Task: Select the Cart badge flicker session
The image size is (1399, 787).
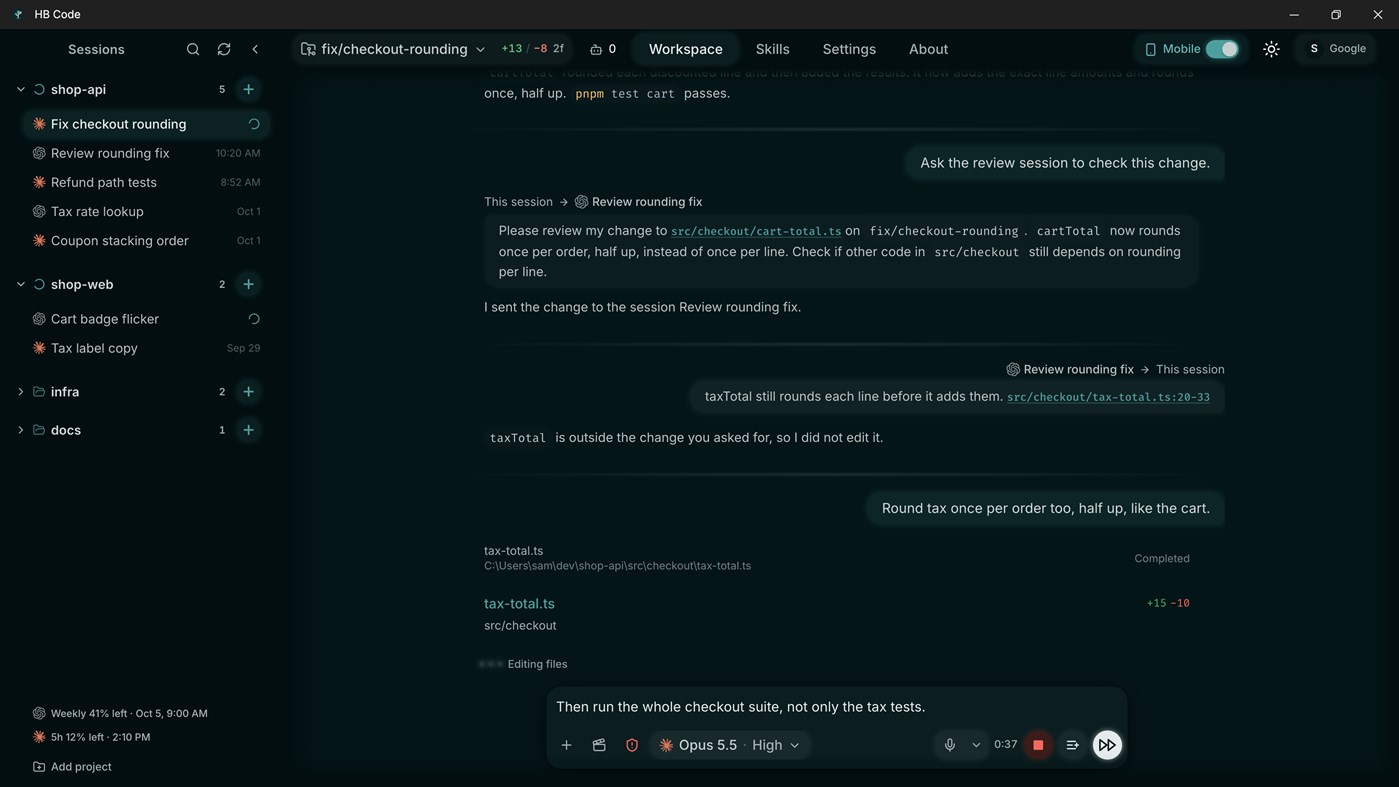Action: pyautogui.click(x=146, y=319)
